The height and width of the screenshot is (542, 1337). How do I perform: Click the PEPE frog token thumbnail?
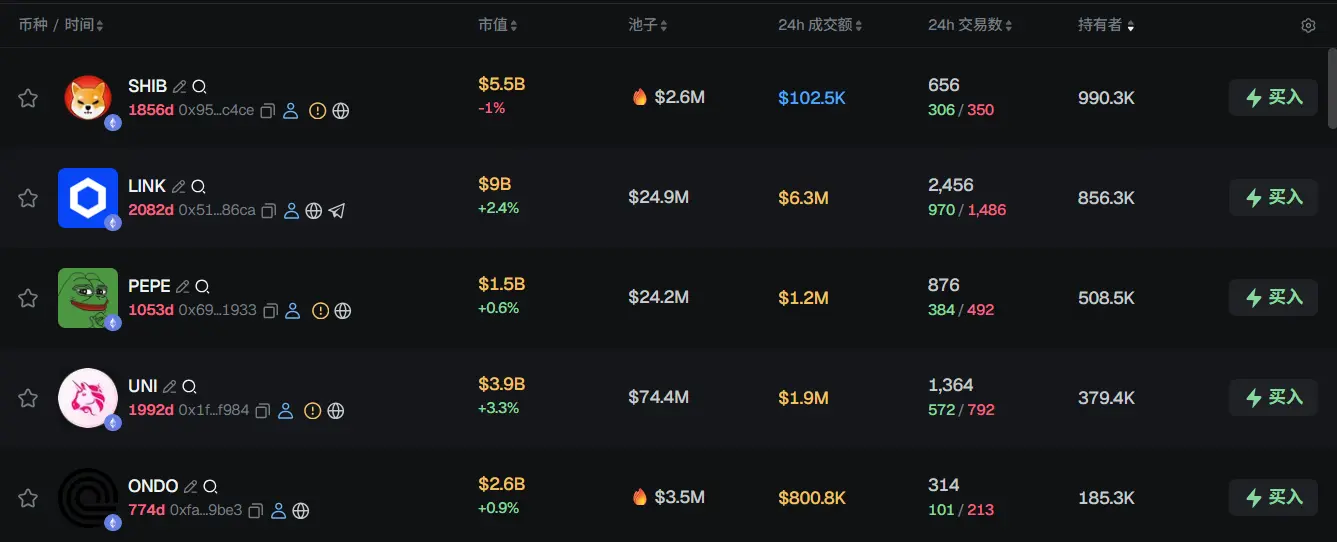click(x=88, y=298)
